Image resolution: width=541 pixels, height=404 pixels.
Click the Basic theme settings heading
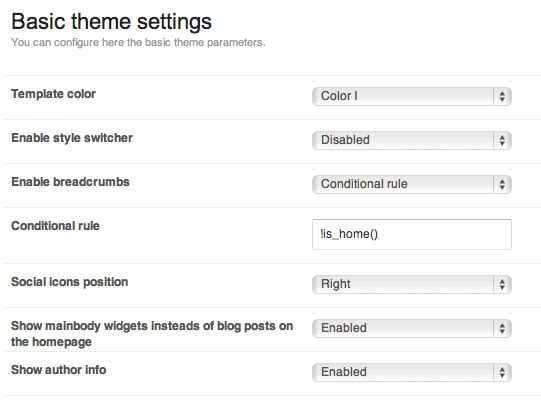(x=111, y=22)
